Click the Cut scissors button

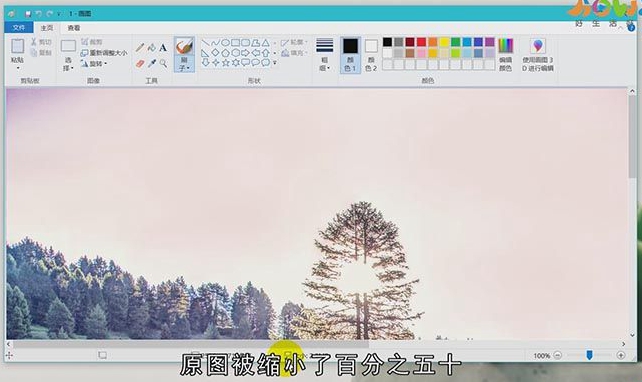tap(41, 42)
